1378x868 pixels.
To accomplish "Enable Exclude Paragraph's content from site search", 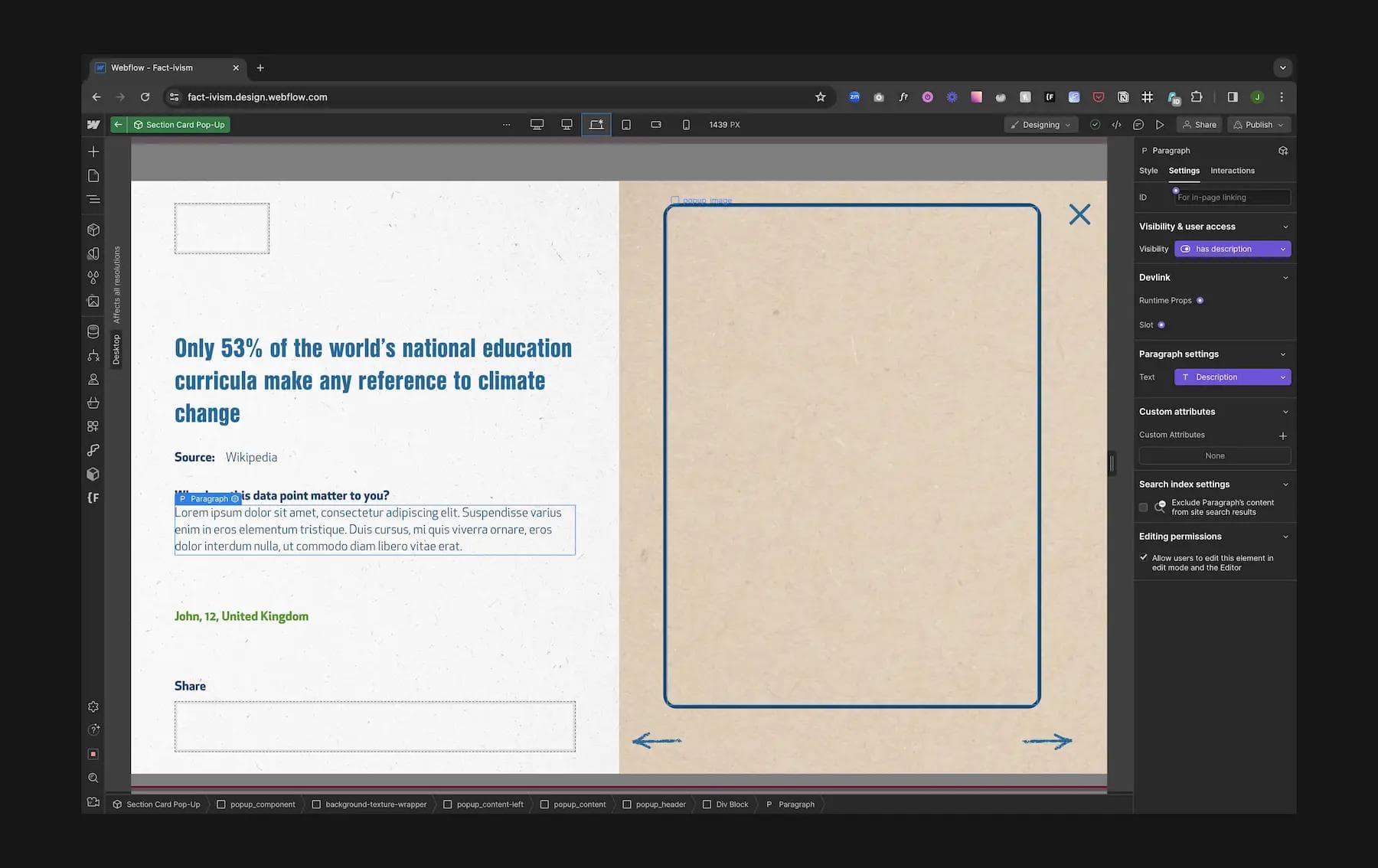I will point(1143,507).
